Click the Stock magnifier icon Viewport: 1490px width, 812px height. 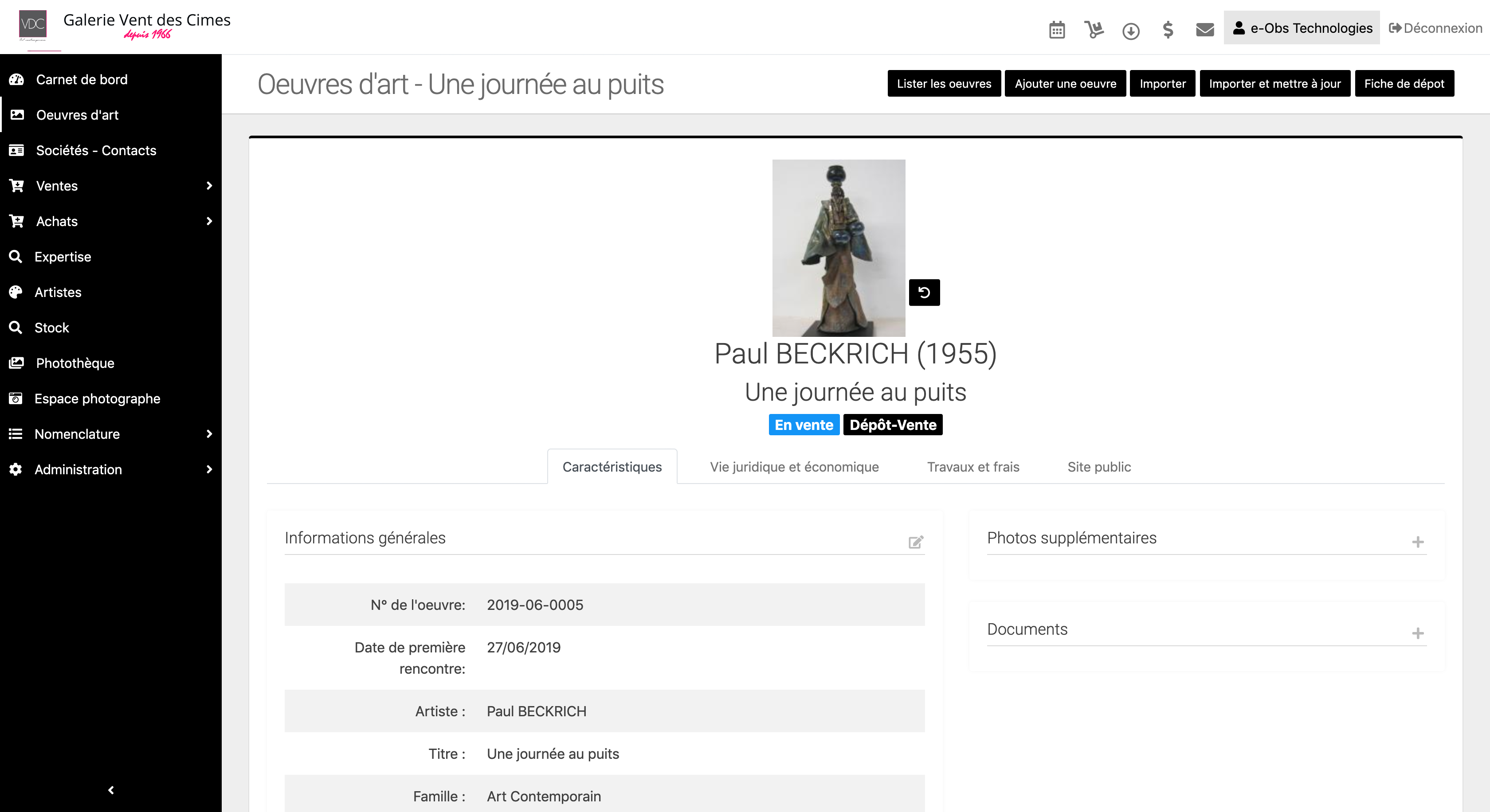click(x=16, y=328)
